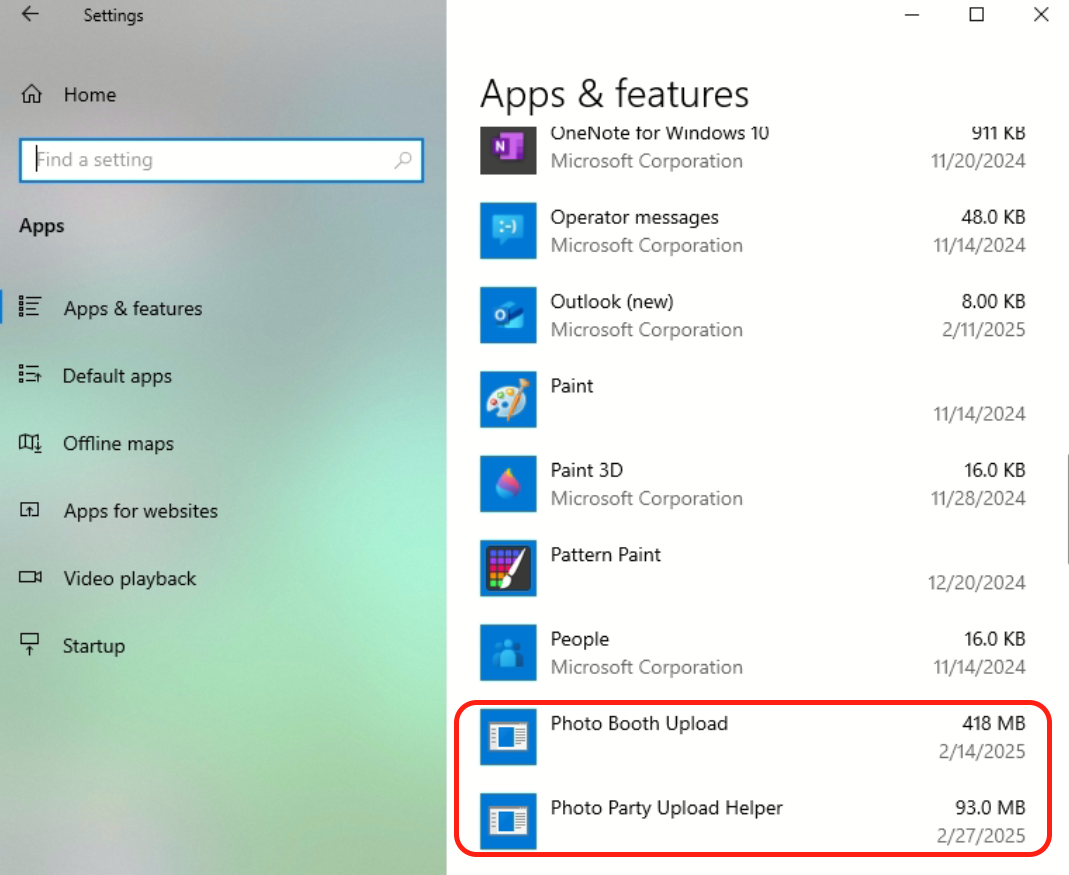Select Paint 3D entry name
The height and width of the screenshot is (875, 1069).
pos(586,470)
